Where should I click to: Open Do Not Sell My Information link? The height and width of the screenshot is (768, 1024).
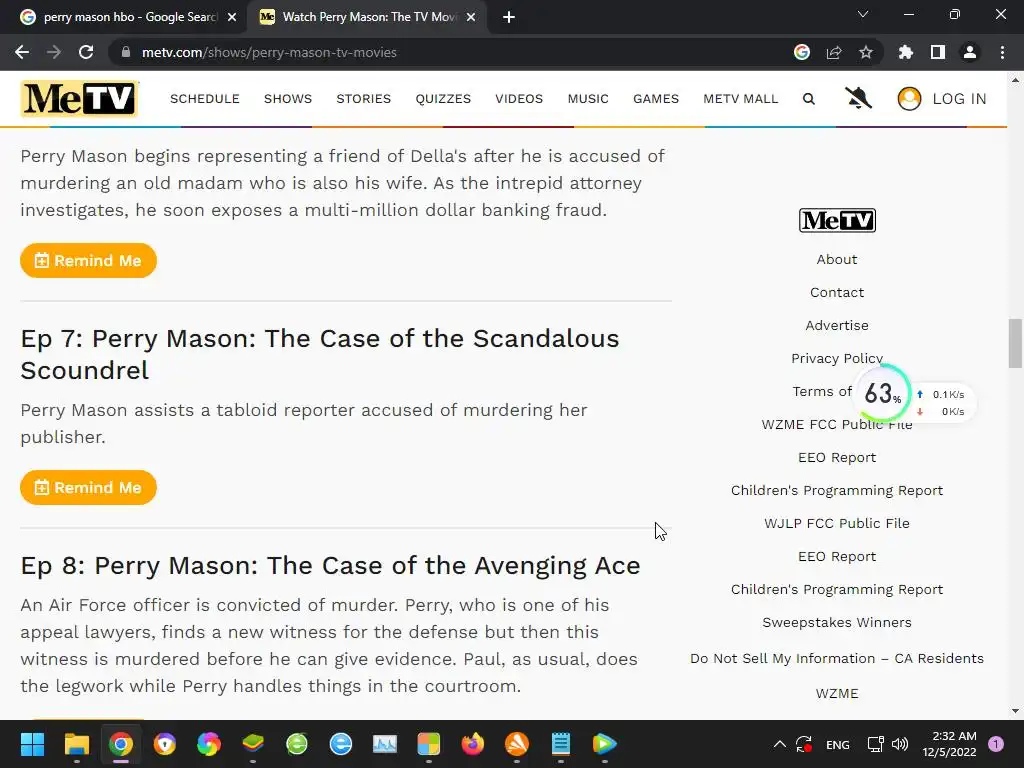pos(837,658)
